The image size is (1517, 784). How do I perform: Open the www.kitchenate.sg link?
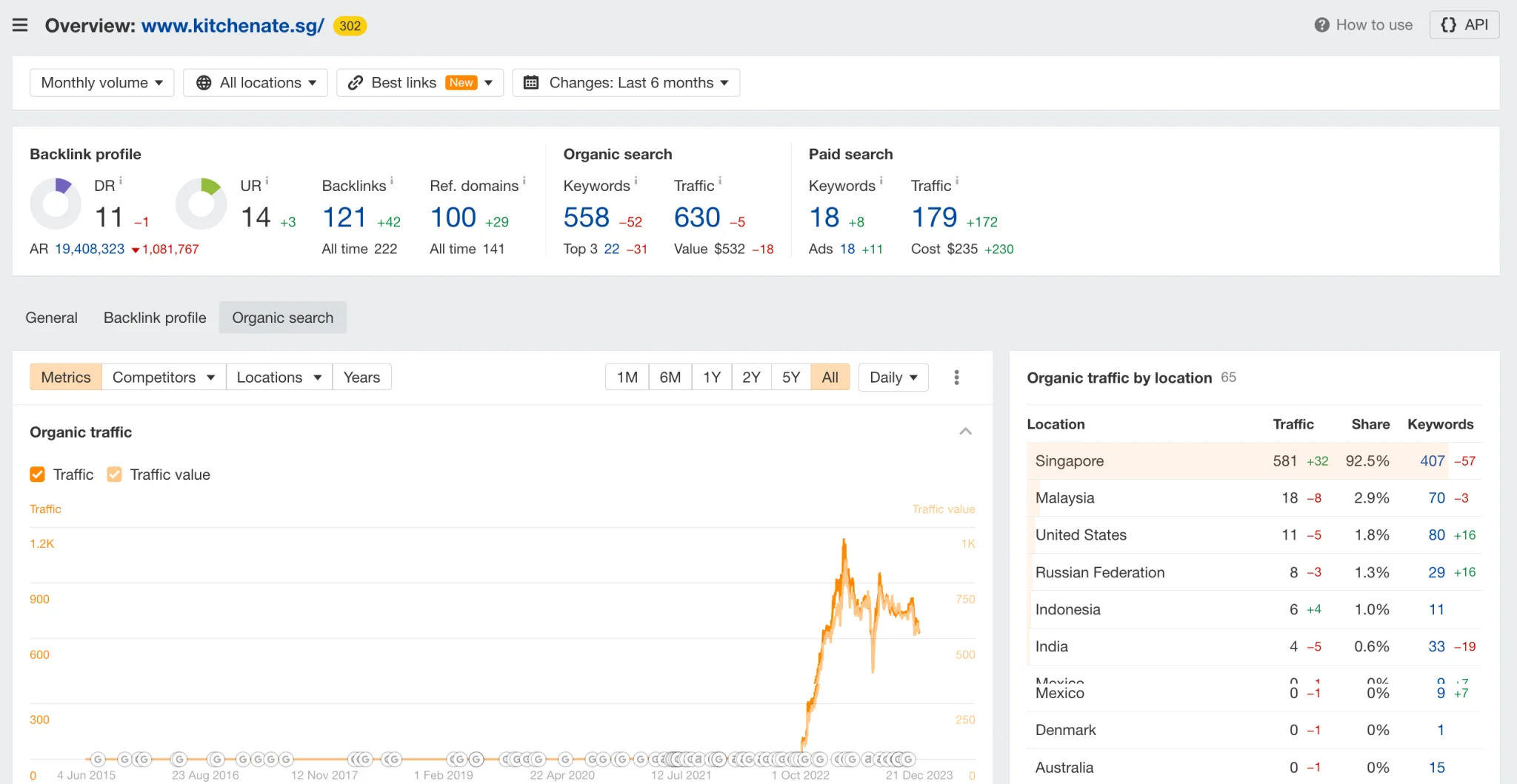tap(233, 26)
